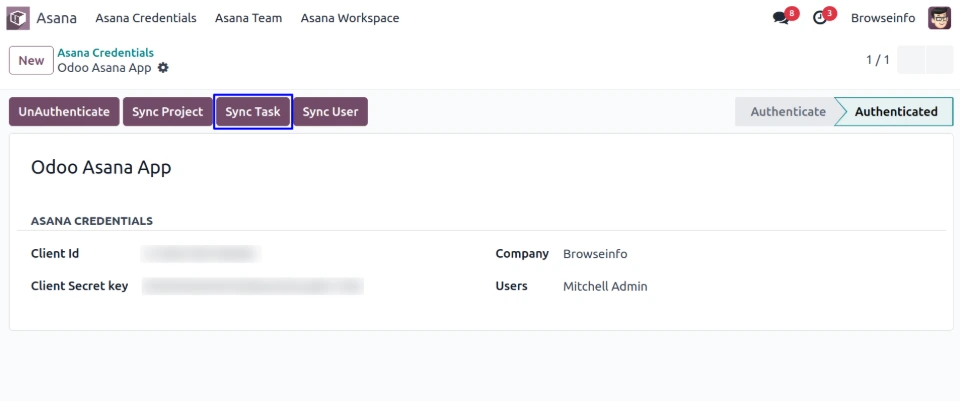Click the Sync Project button
This screenshot has height=401, width=960.
tap(168, 112)
